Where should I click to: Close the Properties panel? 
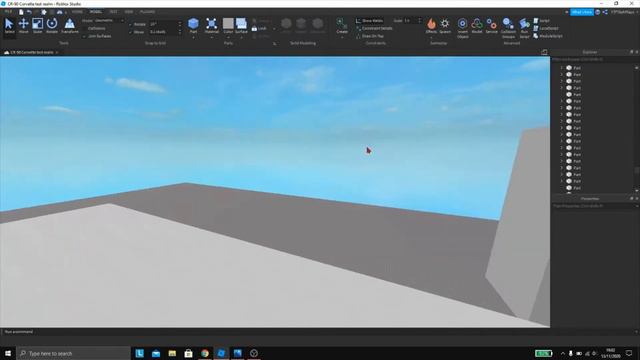pyautogui.click(x=637, y=198)
